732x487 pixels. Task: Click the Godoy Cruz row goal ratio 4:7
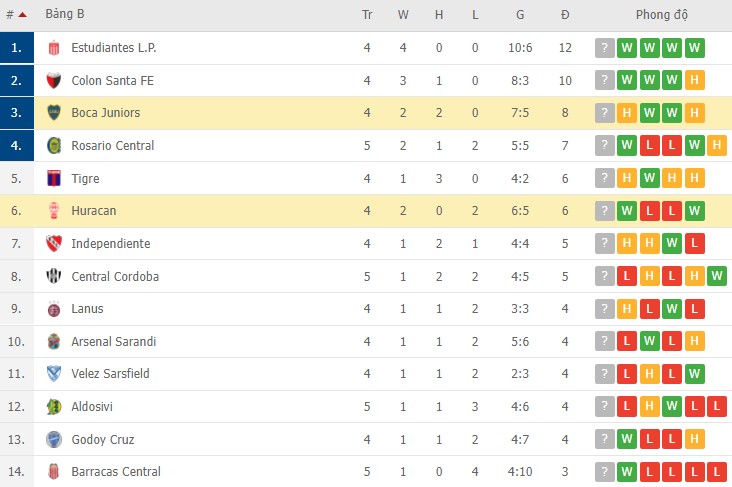pyautogui.click(x=520, y=439)
